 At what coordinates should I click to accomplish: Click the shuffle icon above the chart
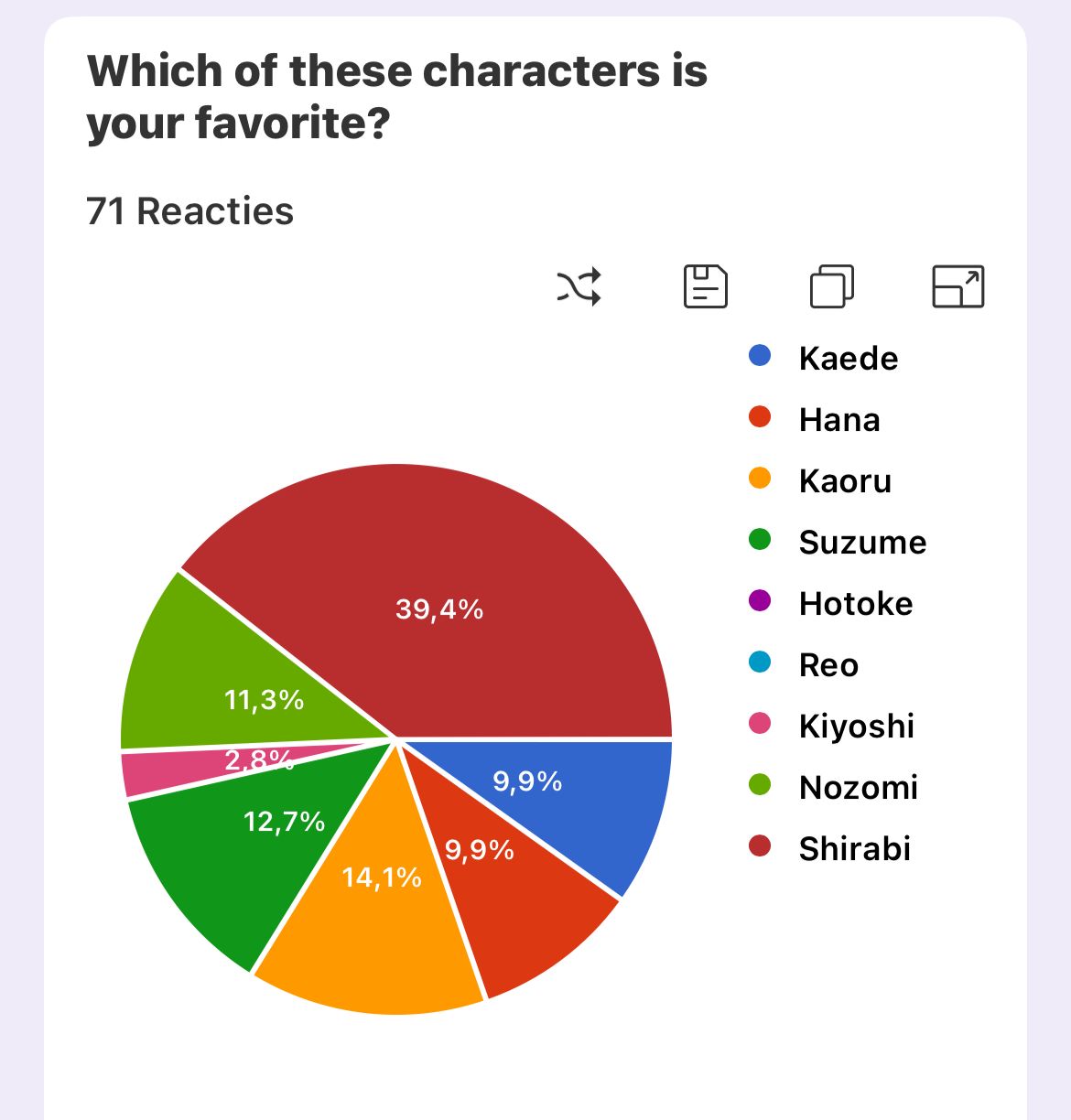(x=579, y=286)
